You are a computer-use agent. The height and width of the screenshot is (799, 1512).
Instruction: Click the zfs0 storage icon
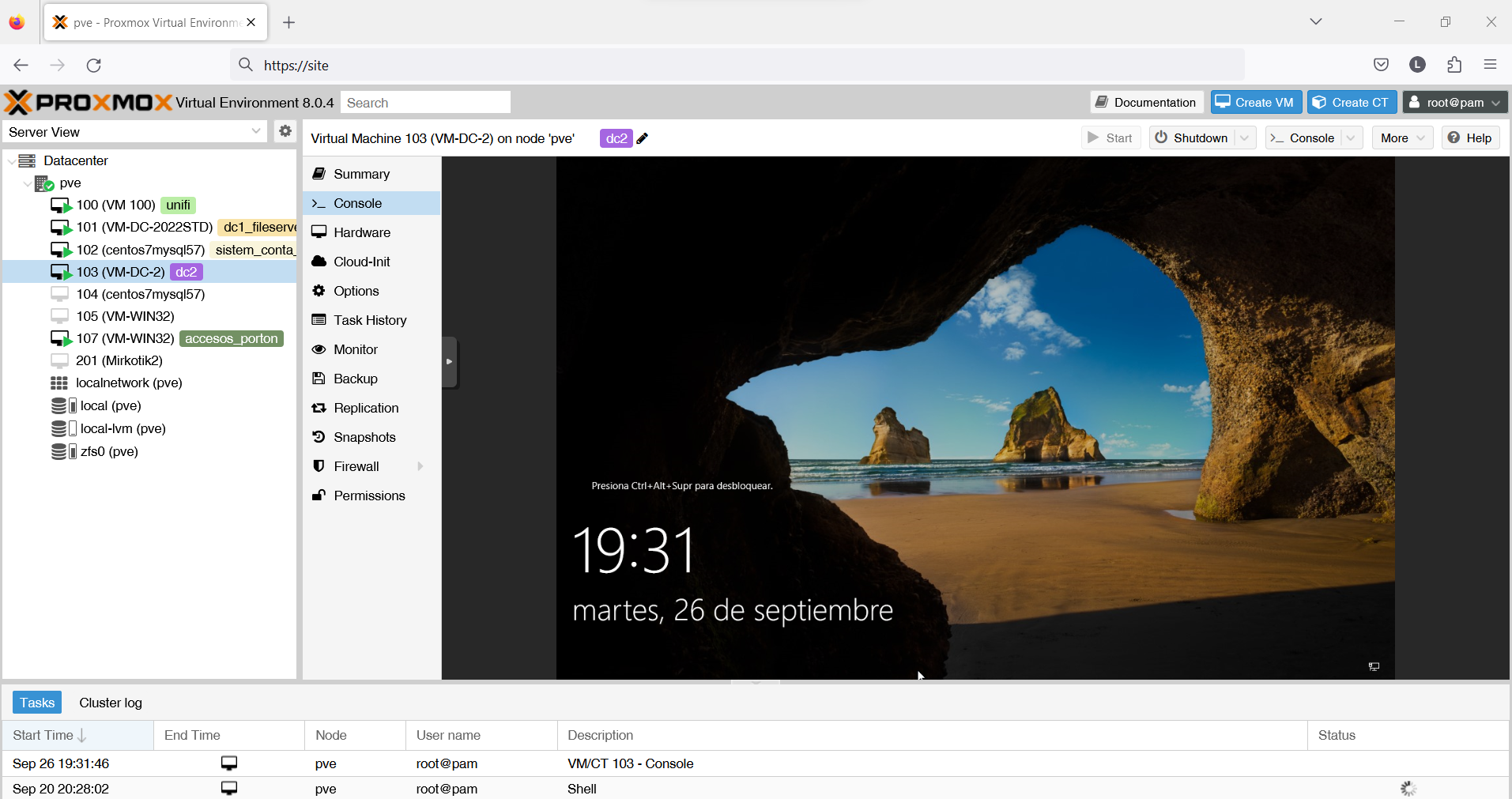[x=63, y=451]
